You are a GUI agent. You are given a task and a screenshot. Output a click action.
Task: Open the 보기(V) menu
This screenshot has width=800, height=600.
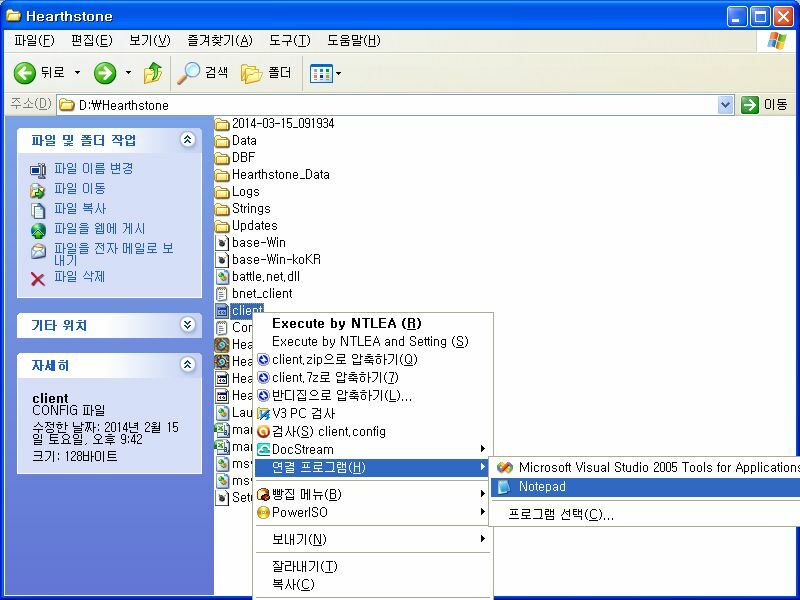149,40
